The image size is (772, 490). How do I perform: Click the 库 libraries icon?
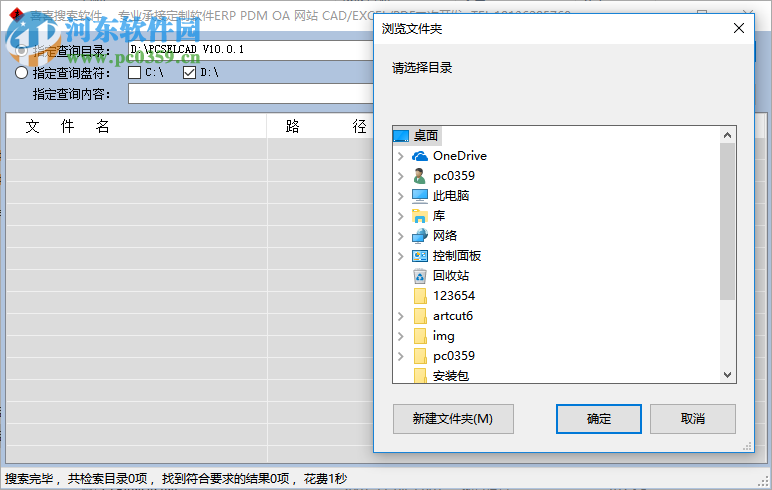(419, 216)
